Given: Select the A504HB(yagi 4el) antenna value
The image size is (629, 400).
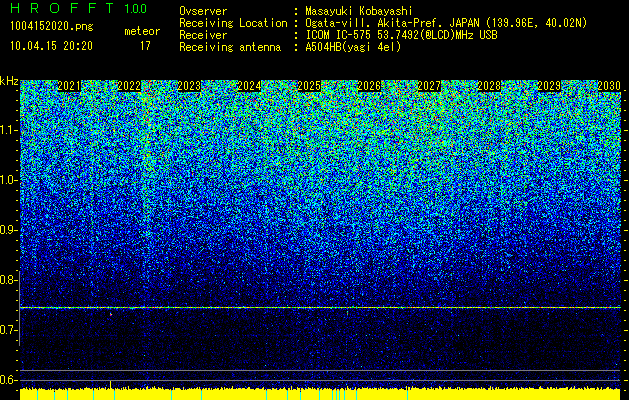Looking at the screenshot, I should coord(353,47).
